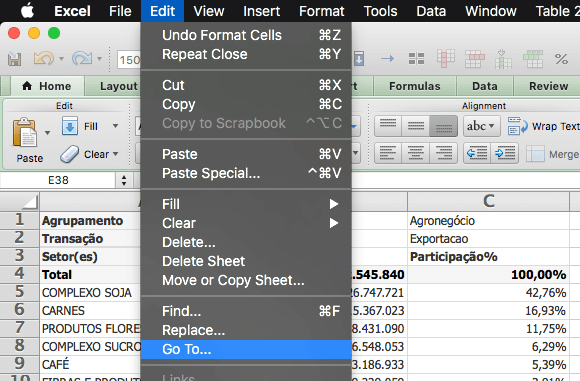Click the Merge button

click(x=553, y=154)
